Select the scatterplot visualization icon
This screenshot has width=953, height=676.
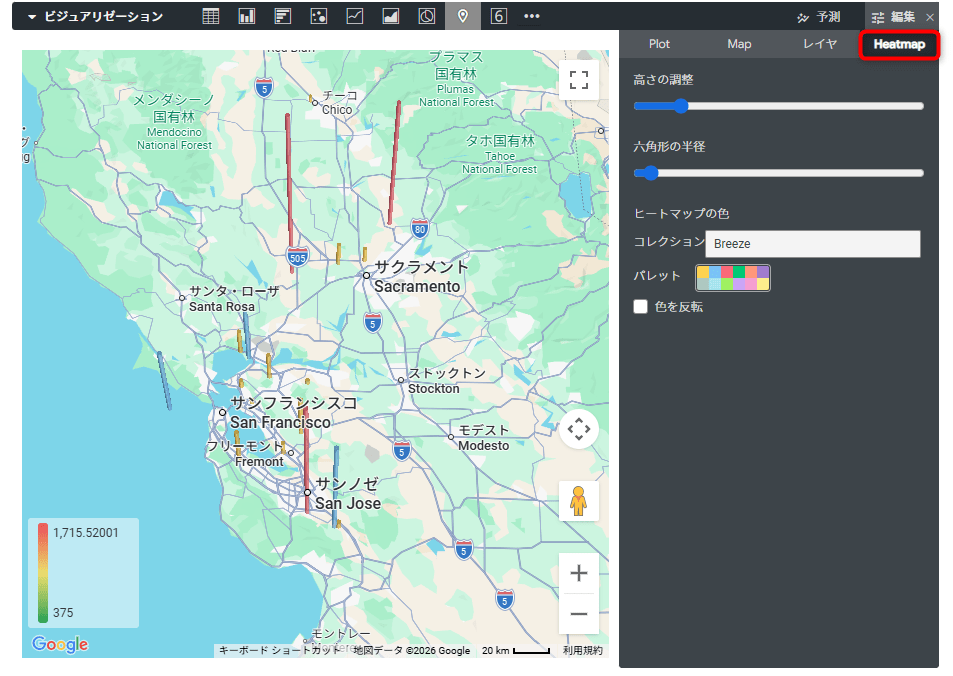318,16
